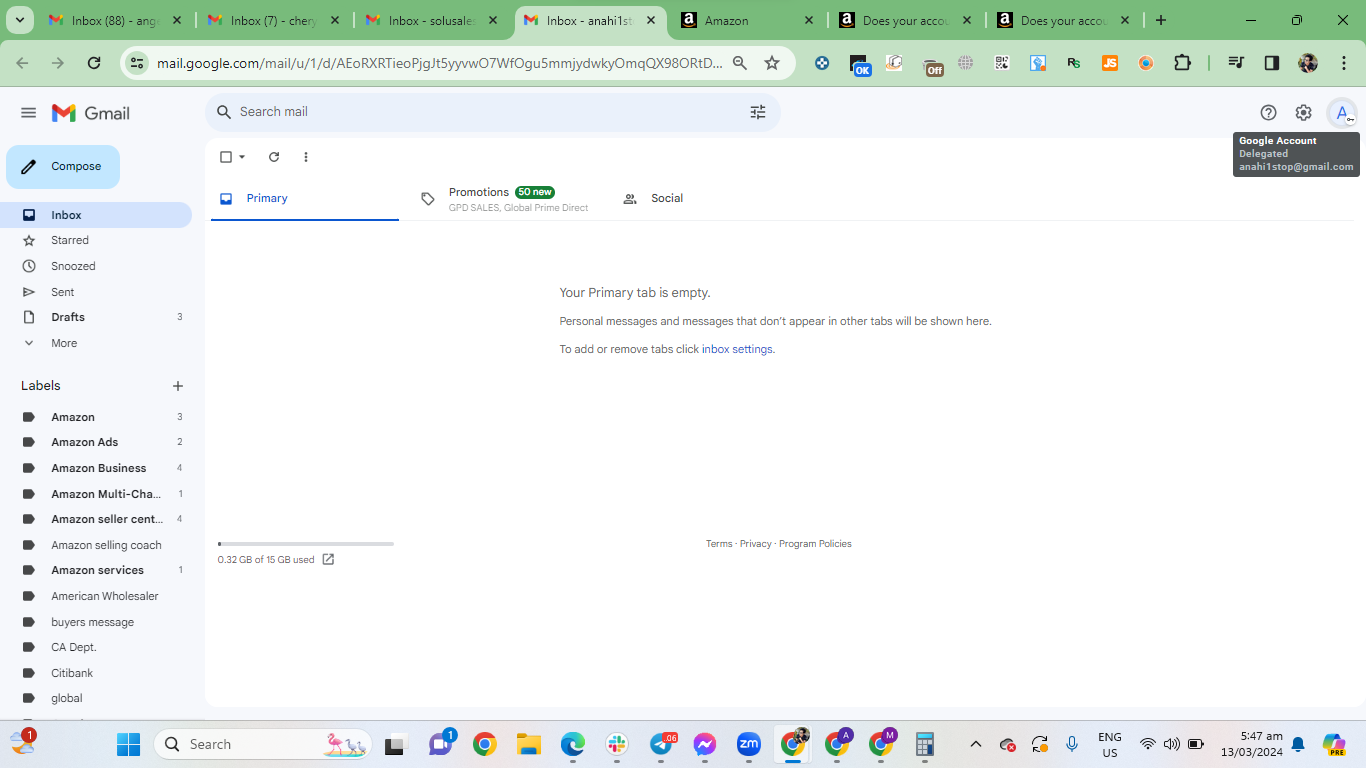
Task: Open File Explorer from taskbar
Action: pos(528,744)
